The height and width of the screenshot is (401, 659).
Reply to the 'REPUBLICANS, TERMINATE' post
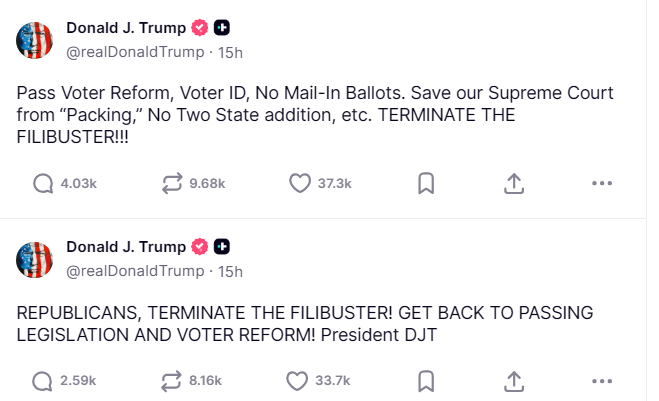pyautogui.click(x=43, y=380)
